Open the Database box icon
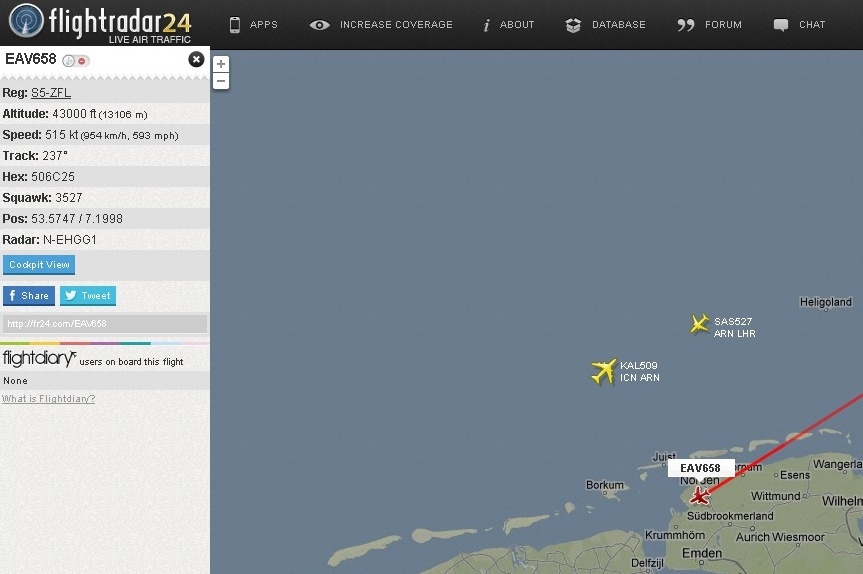The height and width of the screenshot is (574, 863). click(573, 25)
